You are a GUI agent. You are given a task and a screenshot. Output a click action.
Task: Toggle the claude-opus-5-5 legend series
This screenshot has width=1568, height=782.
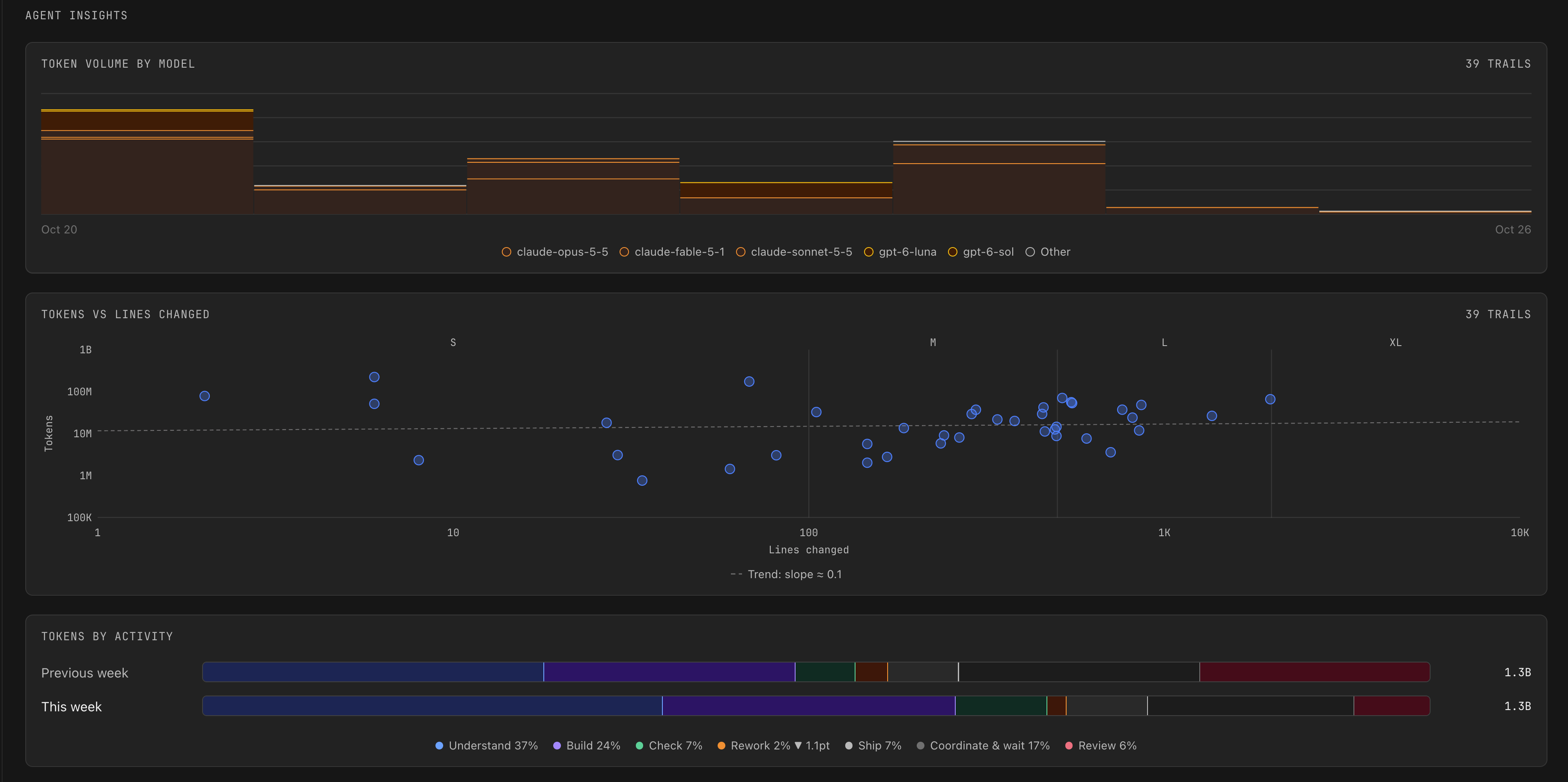554,251
